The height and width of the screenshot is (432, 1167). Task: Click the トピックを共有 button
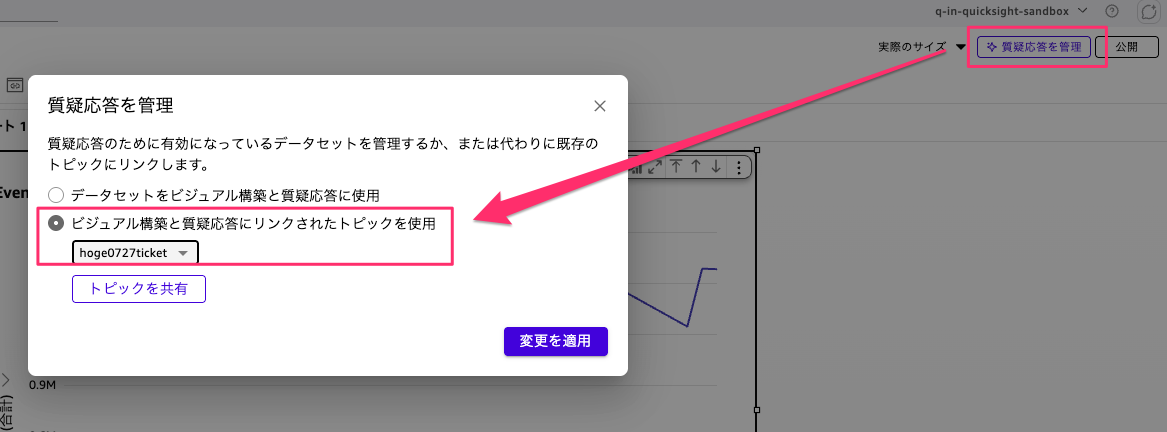point(138,289)
